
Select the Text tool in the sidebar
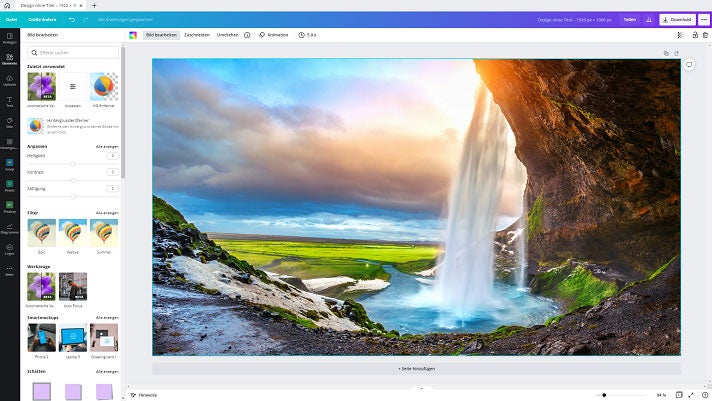coord(9,101)
